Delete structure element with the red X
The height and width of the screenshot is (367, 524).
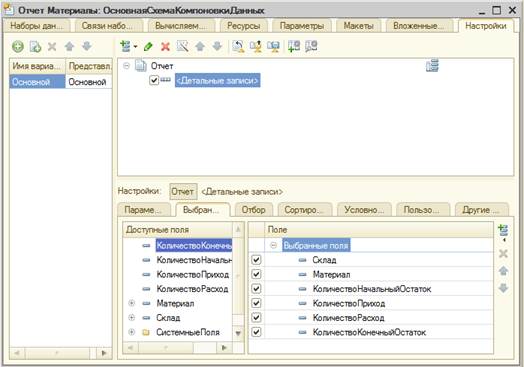(165, 46)
